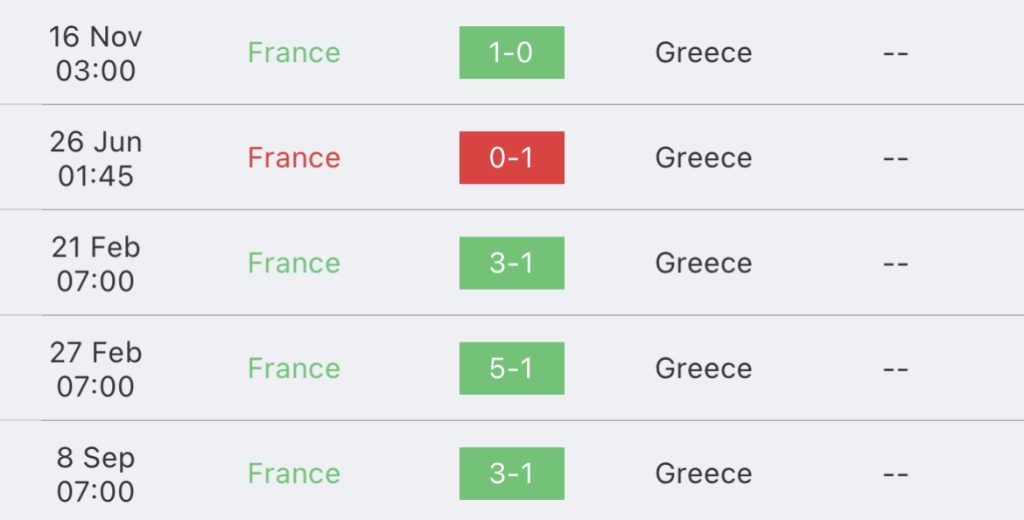Select France in the 8 Sep row
The width and height of the screenshot is (1024, 520).
(294, 474)
